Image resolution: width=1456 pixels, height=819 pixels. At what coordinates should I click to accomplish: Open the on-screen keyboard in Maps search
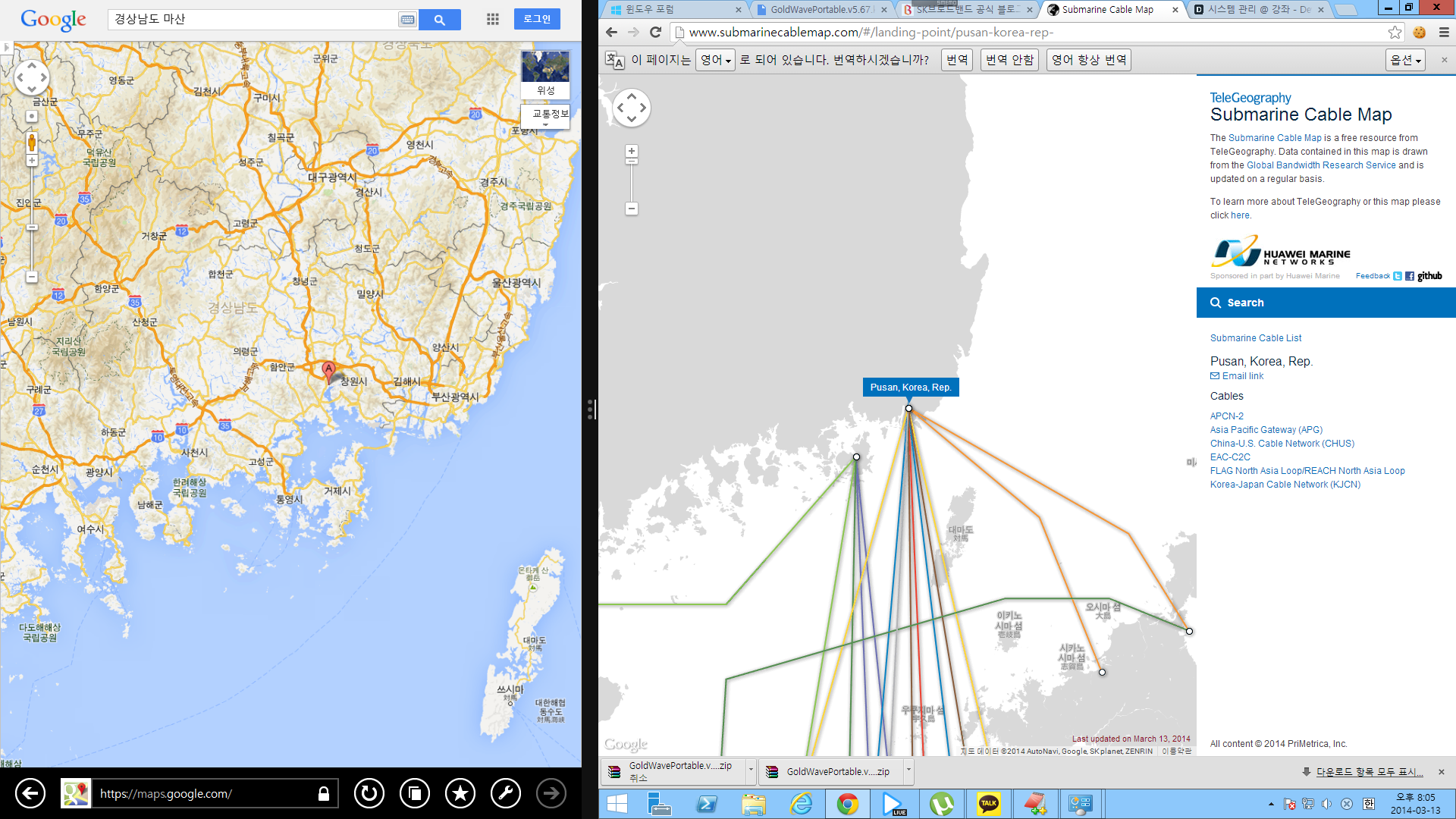point(407,20)
